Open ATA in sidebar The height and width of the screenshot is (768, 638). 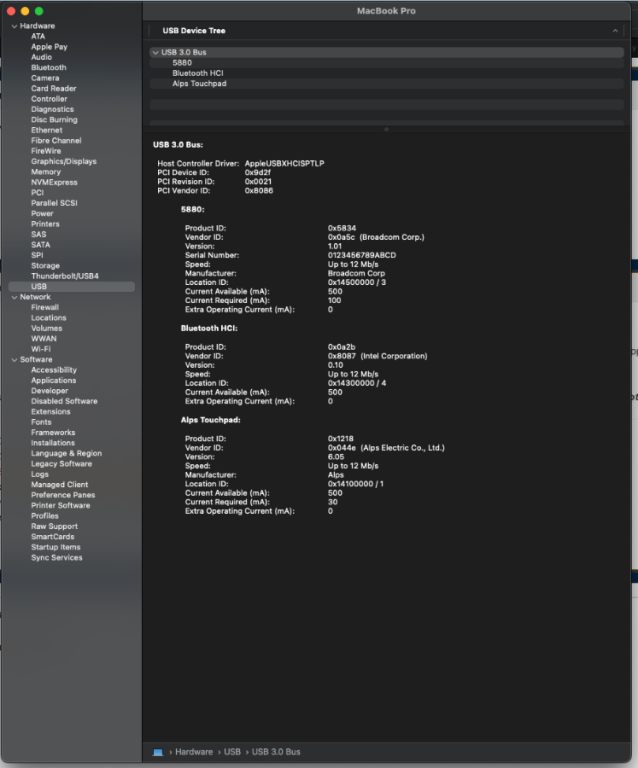(x=38, y=36)
